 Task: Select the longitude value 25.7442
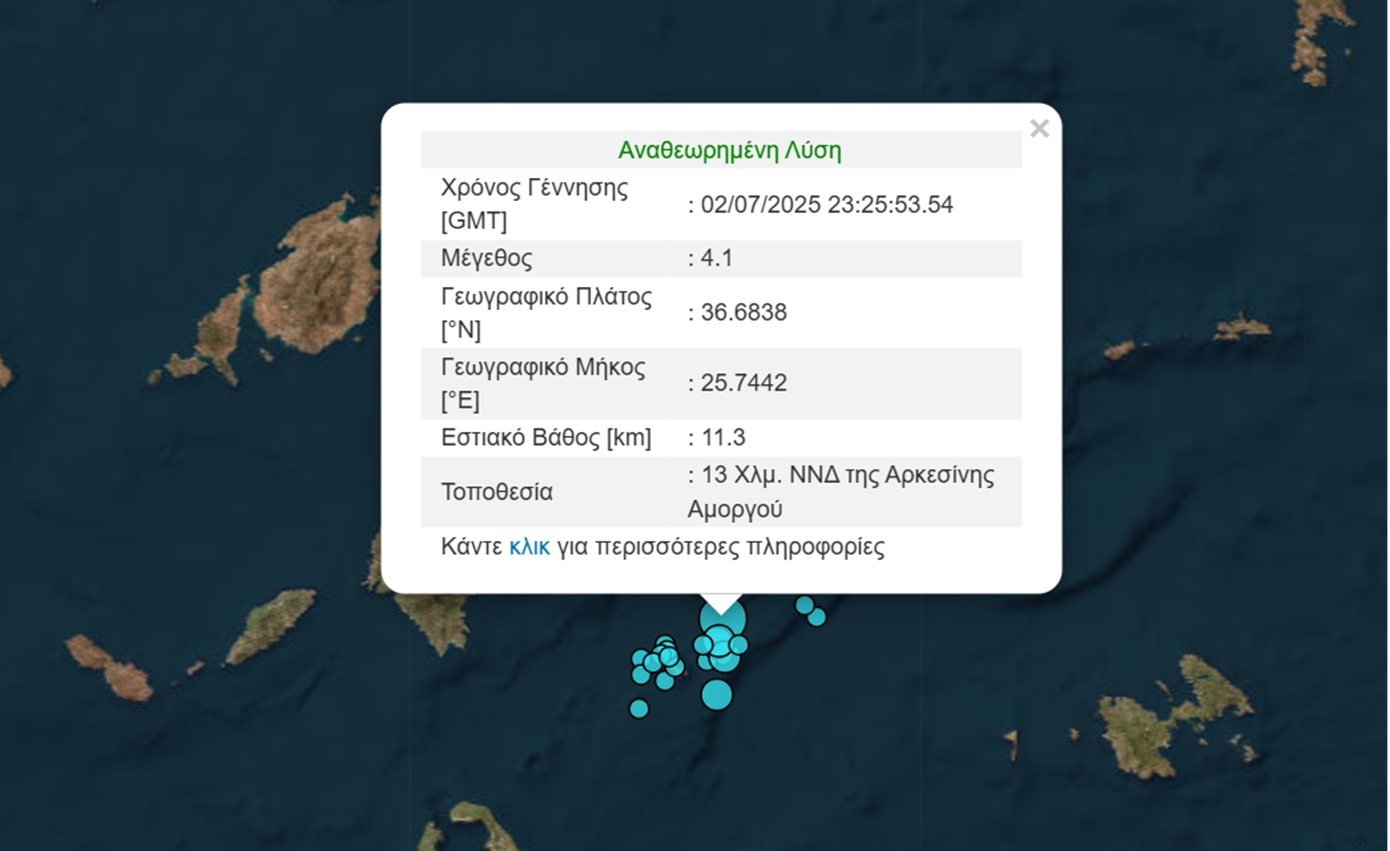tap(744, 383)
